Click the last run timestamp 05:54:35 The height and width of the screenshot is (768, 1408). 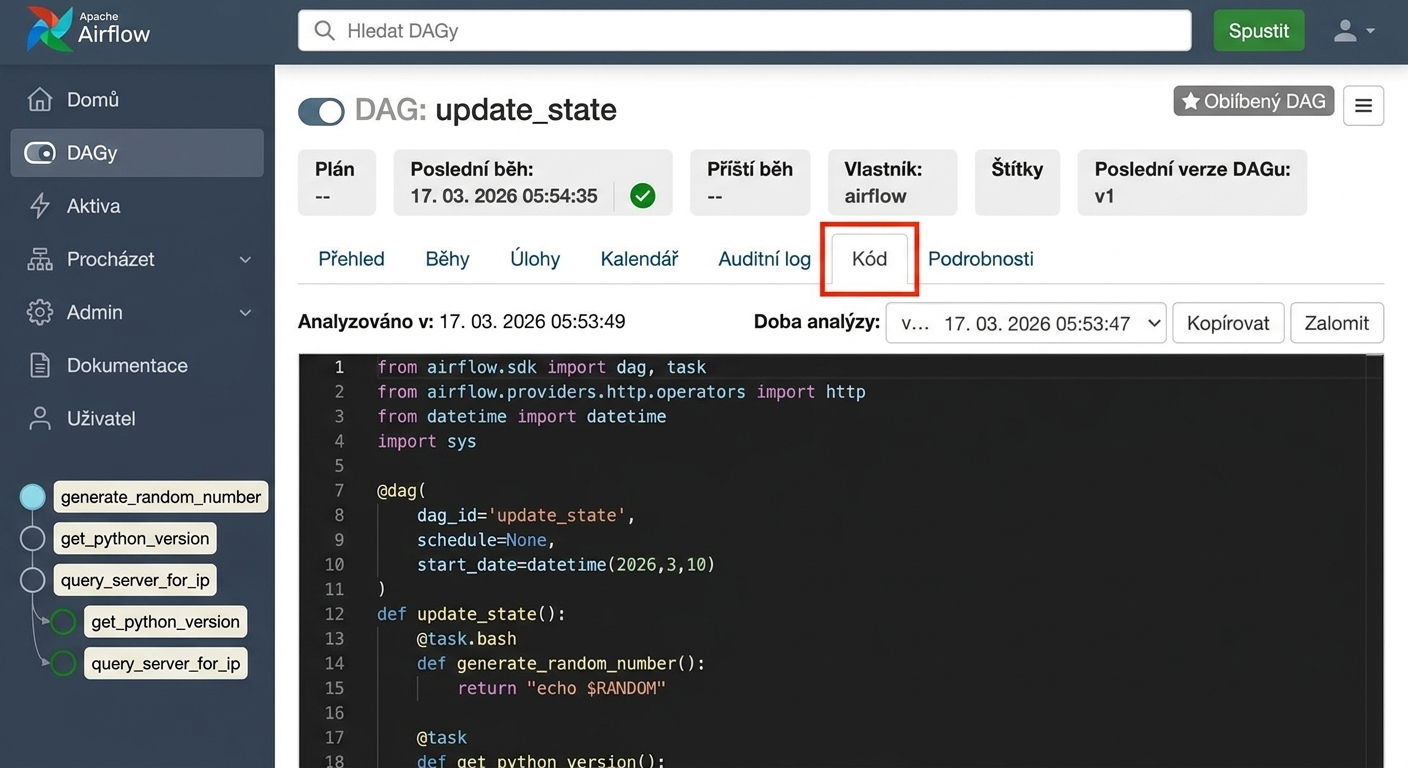[x=504, y=196]
